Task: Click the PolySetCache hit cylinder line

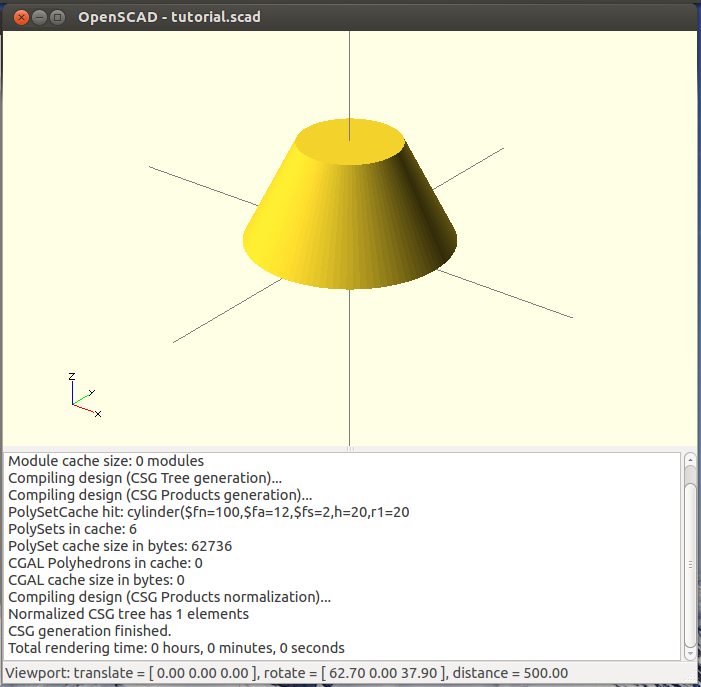Action: click(x=208, y=512)
